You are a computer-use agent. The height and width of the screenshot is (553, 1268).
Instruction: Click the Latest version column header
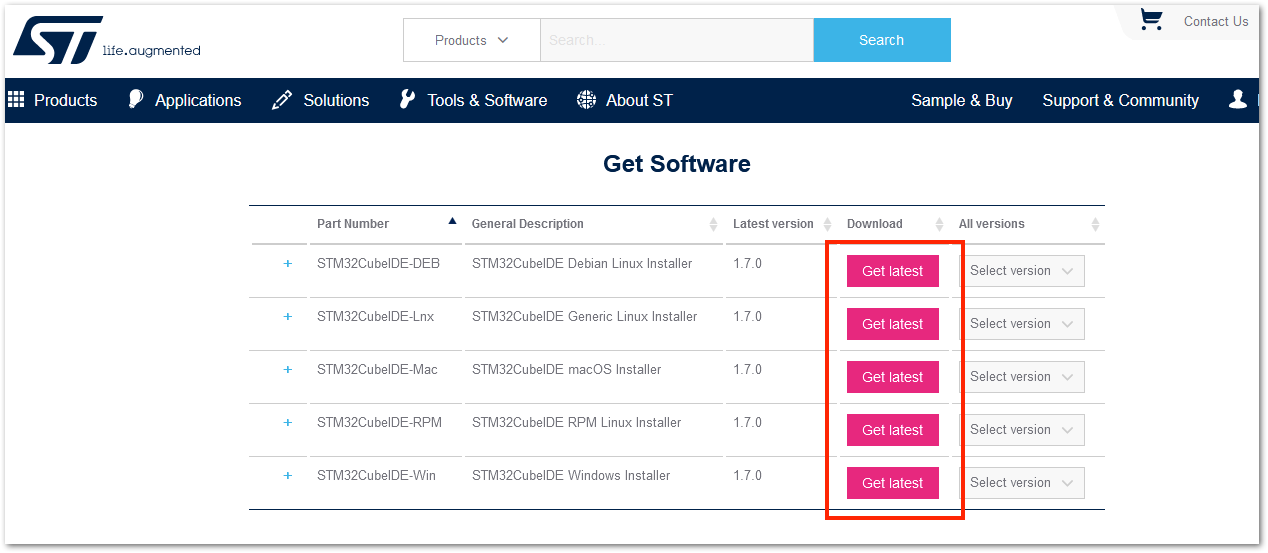click(x=773, y=224)
